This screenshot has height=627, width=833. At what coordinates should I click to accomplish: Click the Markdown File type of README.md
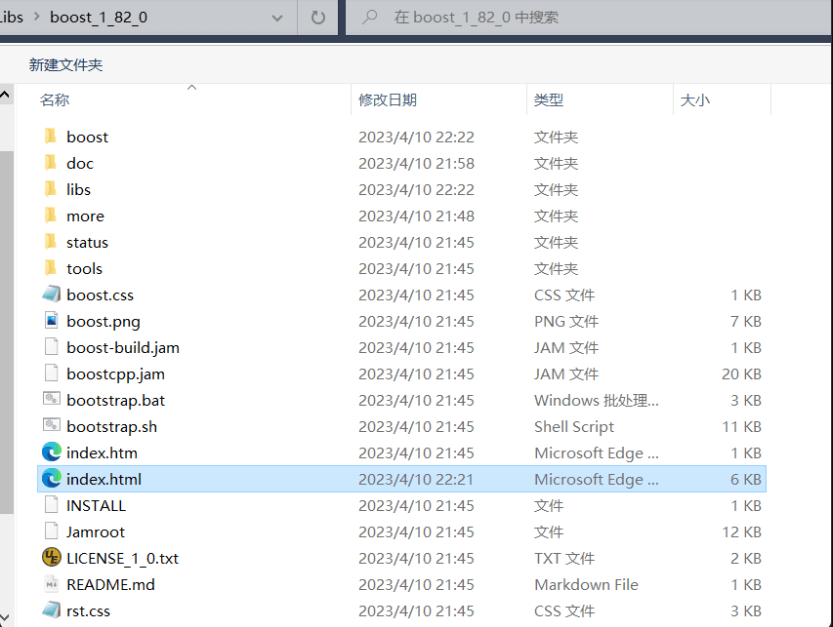coord(586,584)
